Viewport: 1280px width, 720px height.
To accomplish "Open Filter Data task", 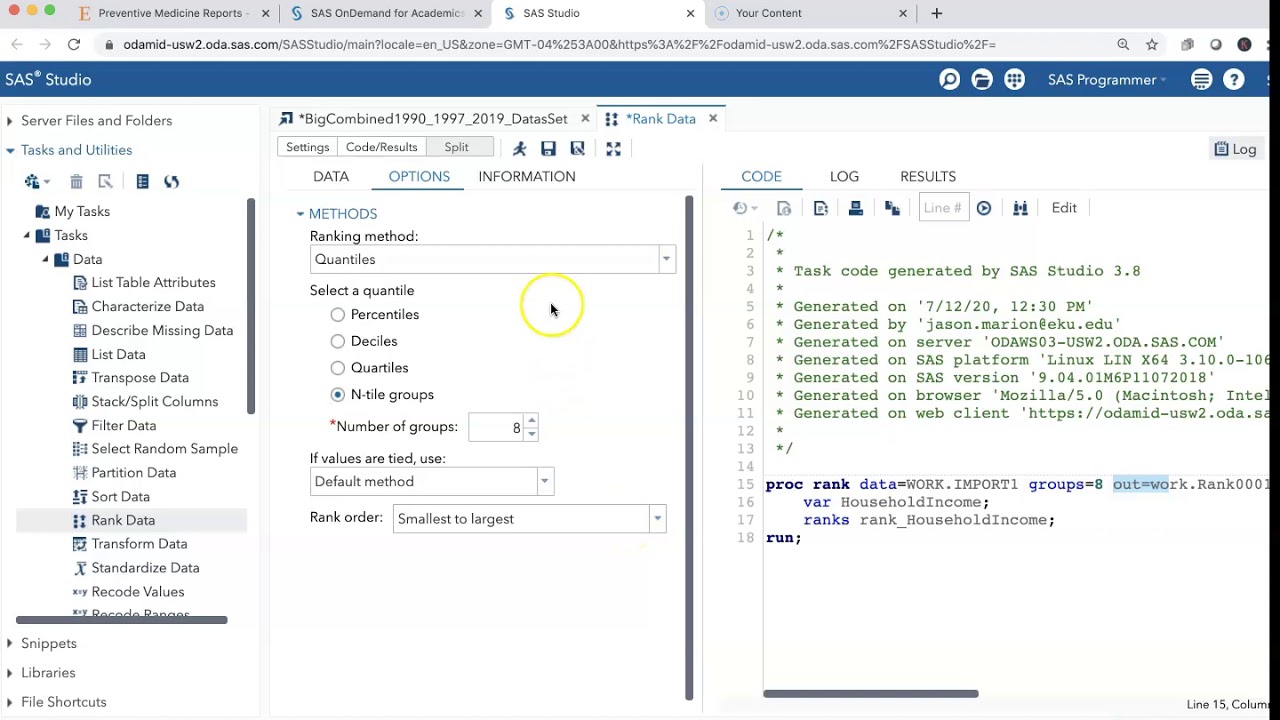I will [x=123, y=425].
